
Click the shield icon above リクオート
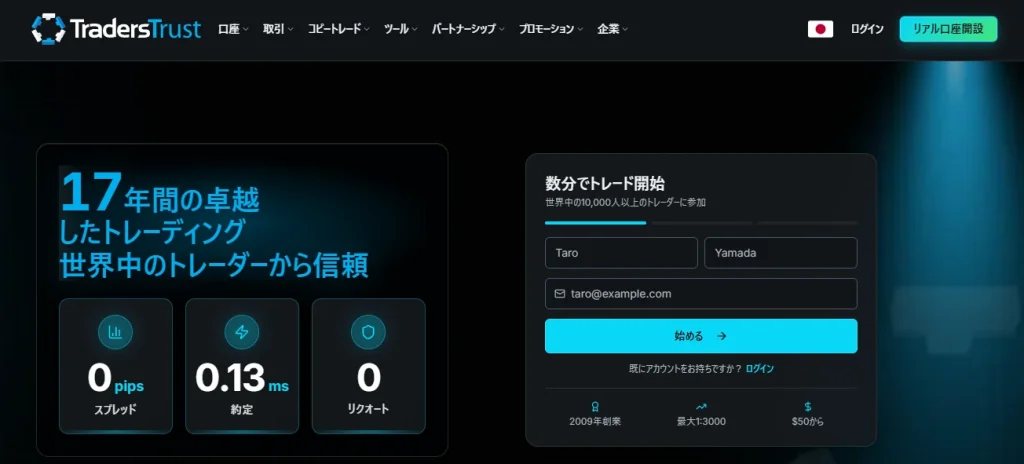368,332
